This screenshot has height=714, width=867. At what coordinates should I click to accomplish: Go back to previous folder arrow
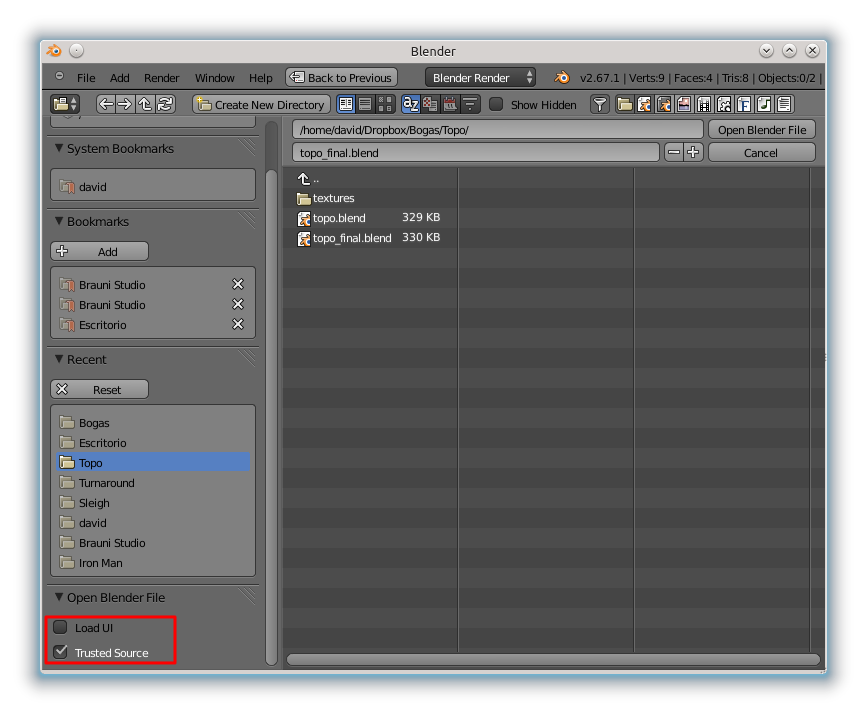(106, 104)
